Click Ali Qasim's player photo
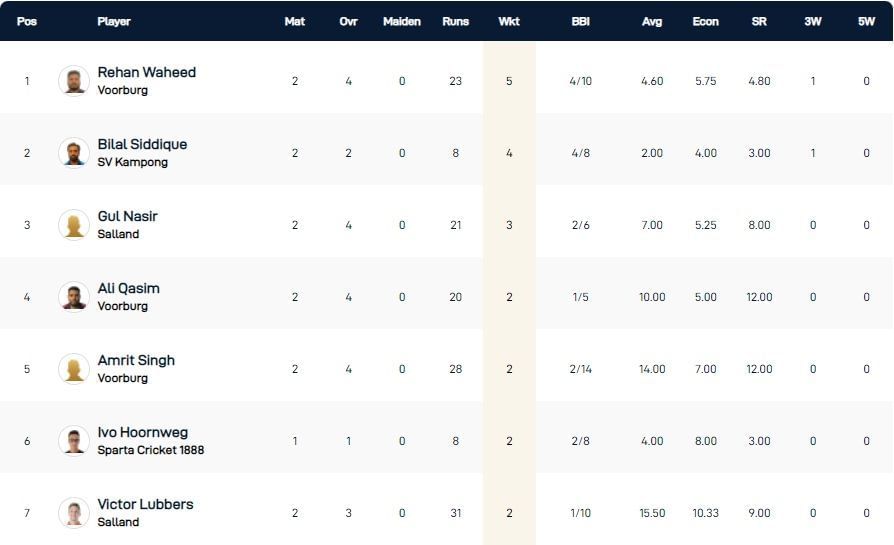This screenshot has width=894, height=545. (74, 297)
